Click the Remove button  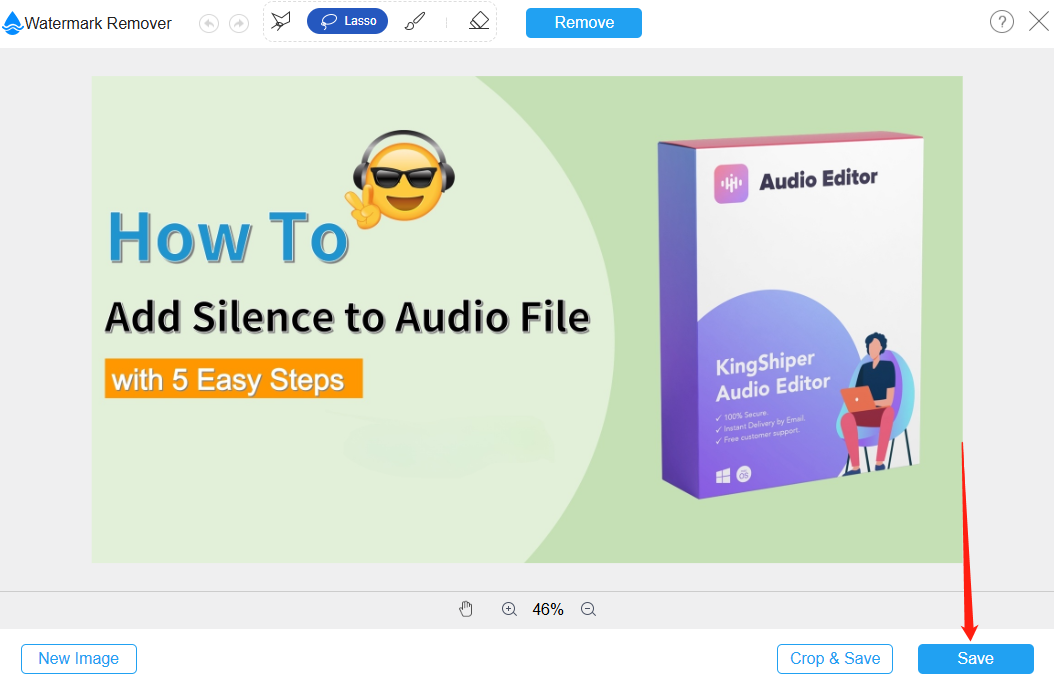(x=583, y=23)
